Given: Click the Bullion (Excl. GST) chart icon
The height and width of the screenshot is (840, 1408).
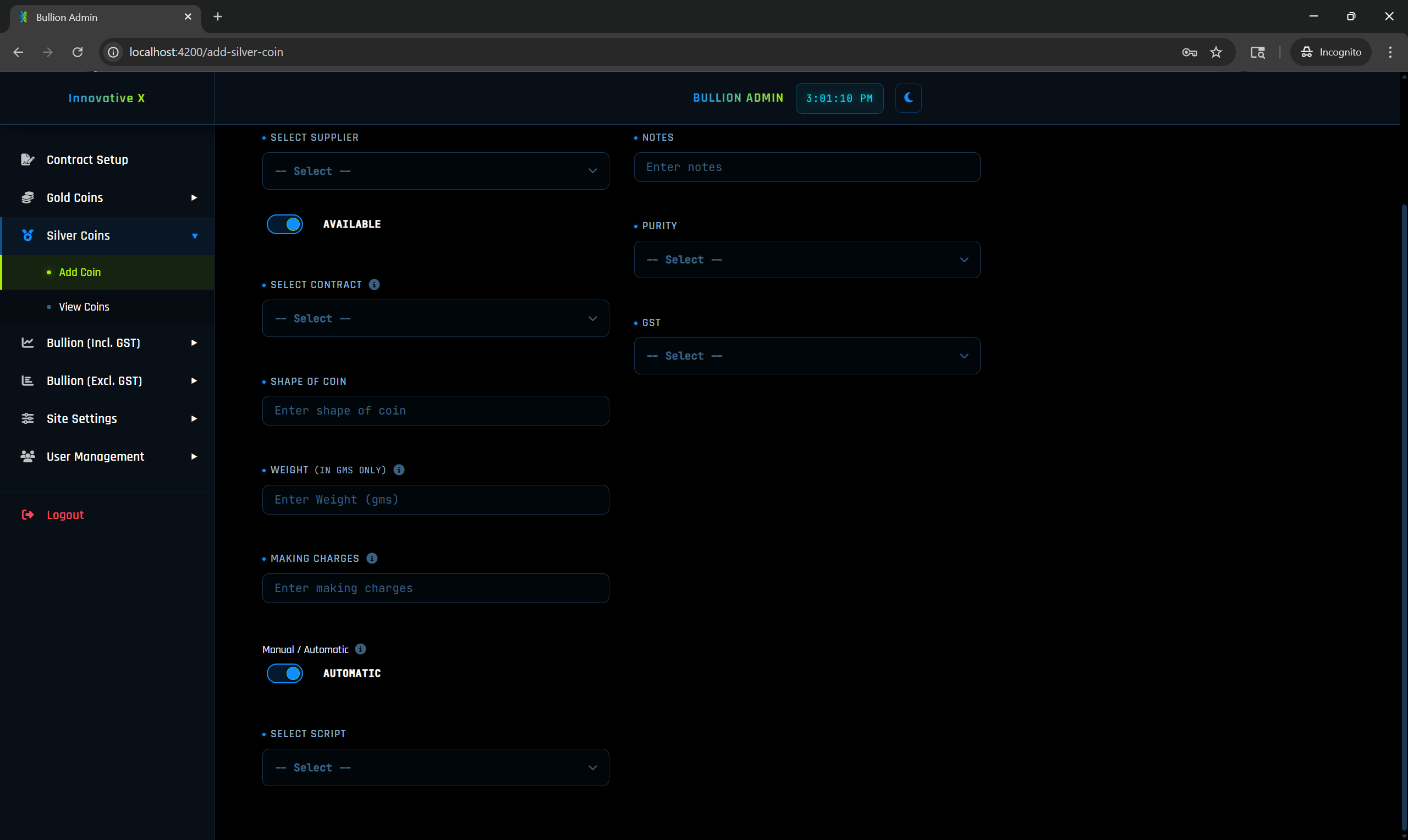Looking at the screenshot, I should (x=27, y=380).
